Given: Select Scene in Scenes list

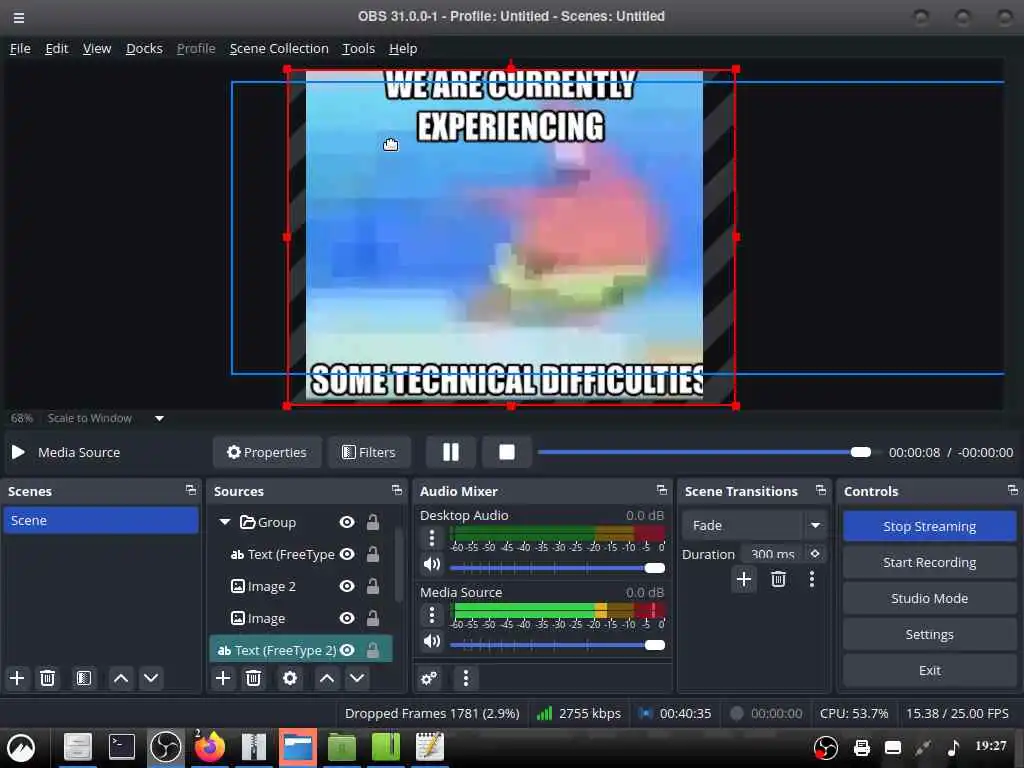Looking at the screenshot, I should (x=101, y=520).
